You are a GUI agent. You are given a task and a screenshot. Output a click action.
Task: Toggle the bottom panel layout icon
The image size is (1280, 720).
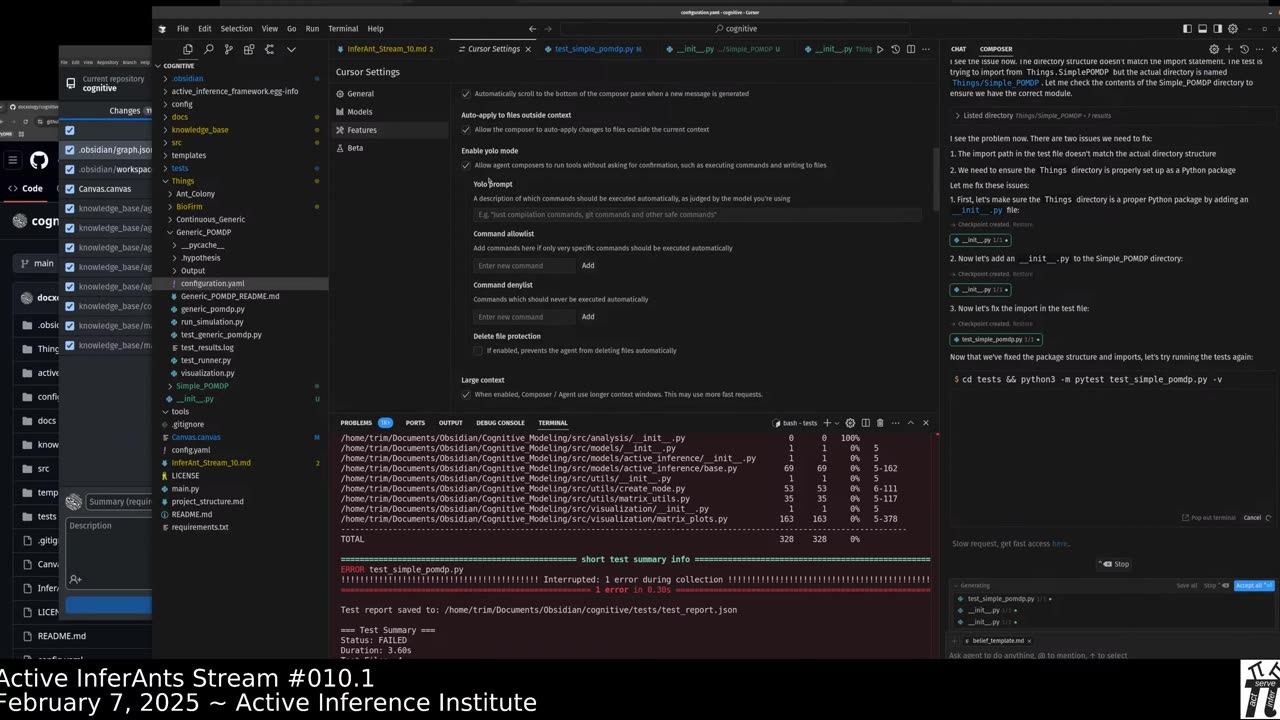1202,29
